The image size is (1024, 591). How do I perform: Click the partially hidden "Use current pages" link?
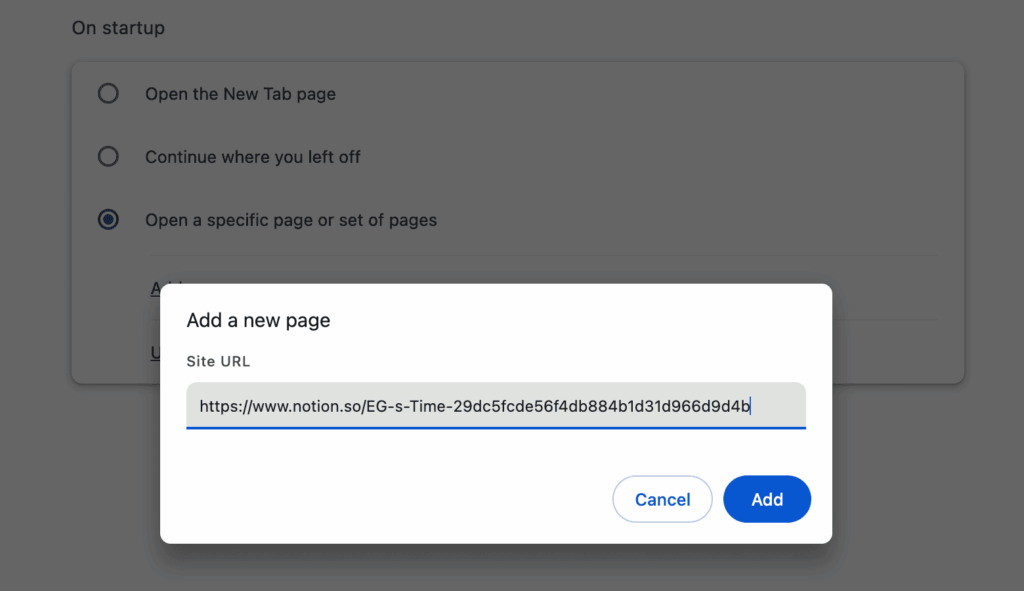click(x=154, y=352)
